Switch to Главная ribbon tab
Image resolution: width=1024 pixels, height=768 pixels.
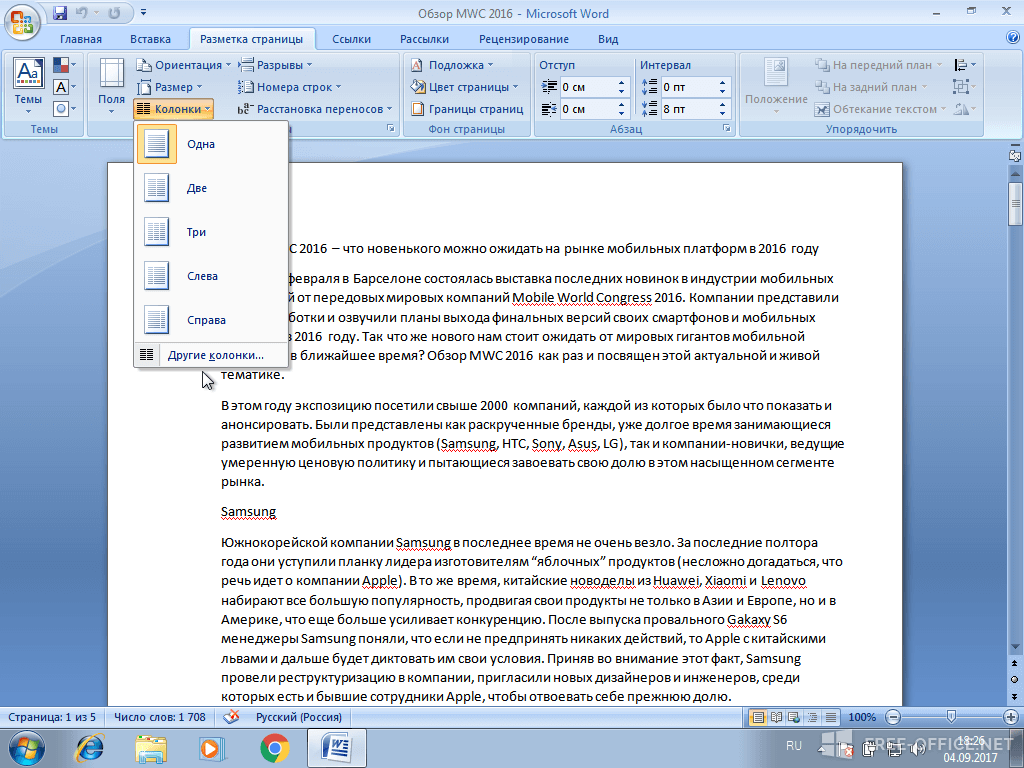coord(81,39)
